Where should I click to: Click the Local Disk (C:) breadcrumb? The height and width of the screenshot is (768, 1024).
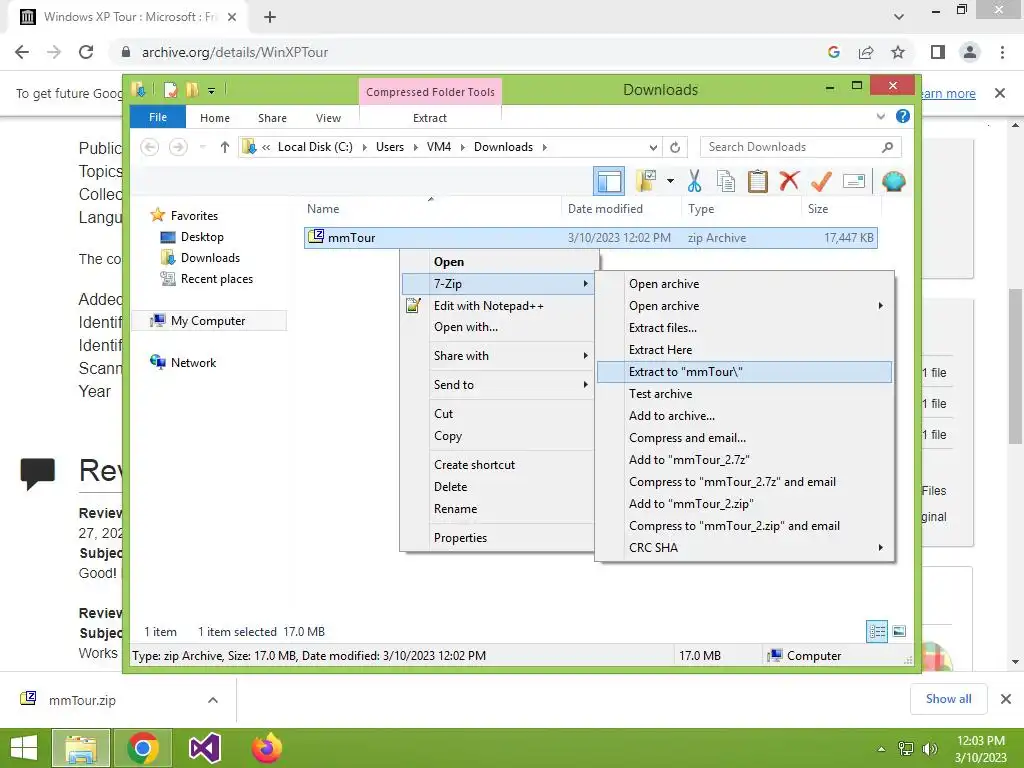pos(315,147)
